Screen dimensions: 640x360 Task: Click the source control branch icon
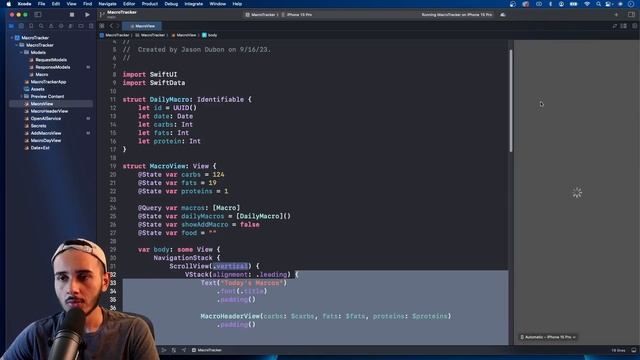[102, 15]
